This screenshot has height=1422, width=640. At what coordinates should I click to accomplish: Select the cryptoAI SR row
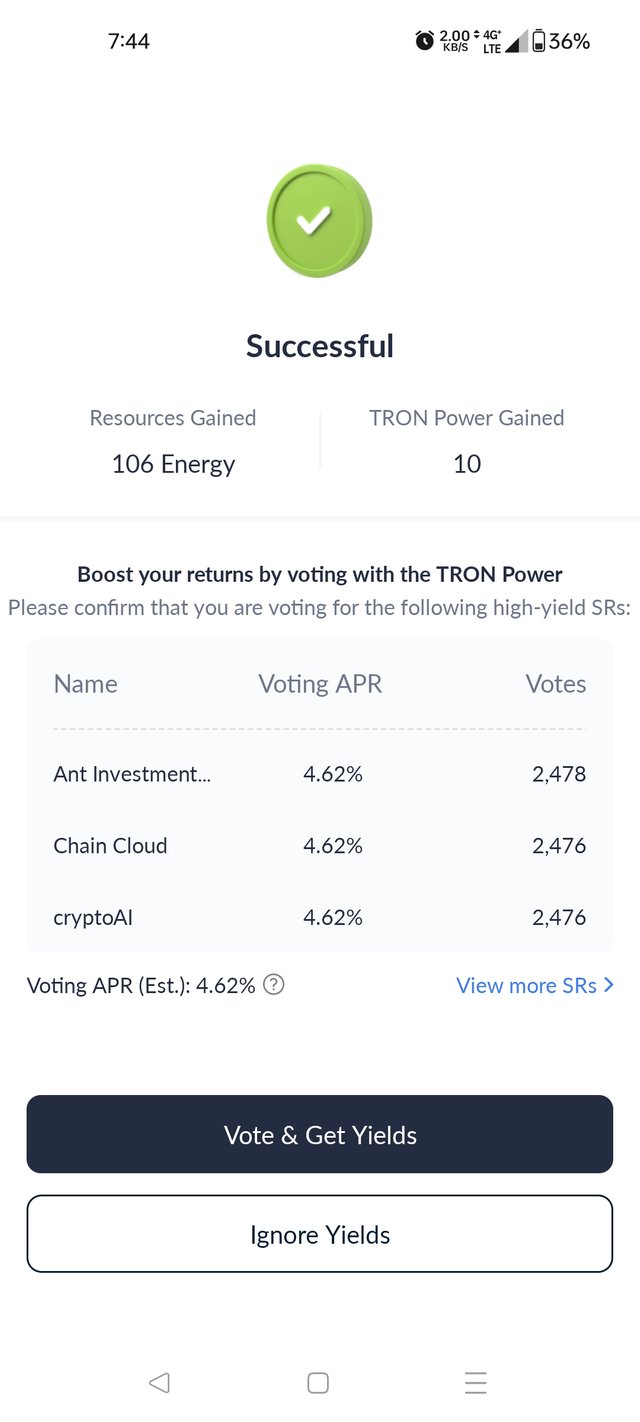[320, 917]
